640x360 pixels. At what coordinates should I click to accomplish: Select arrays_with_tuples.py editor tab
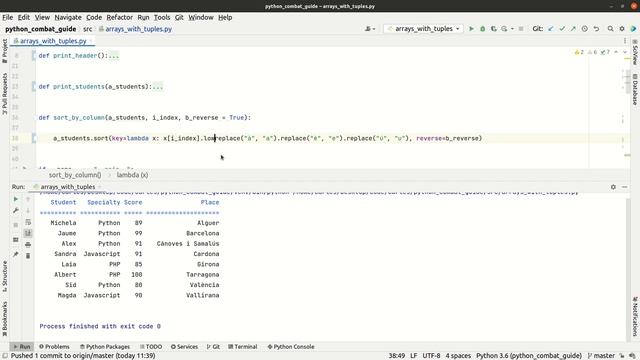click(53, 41)
